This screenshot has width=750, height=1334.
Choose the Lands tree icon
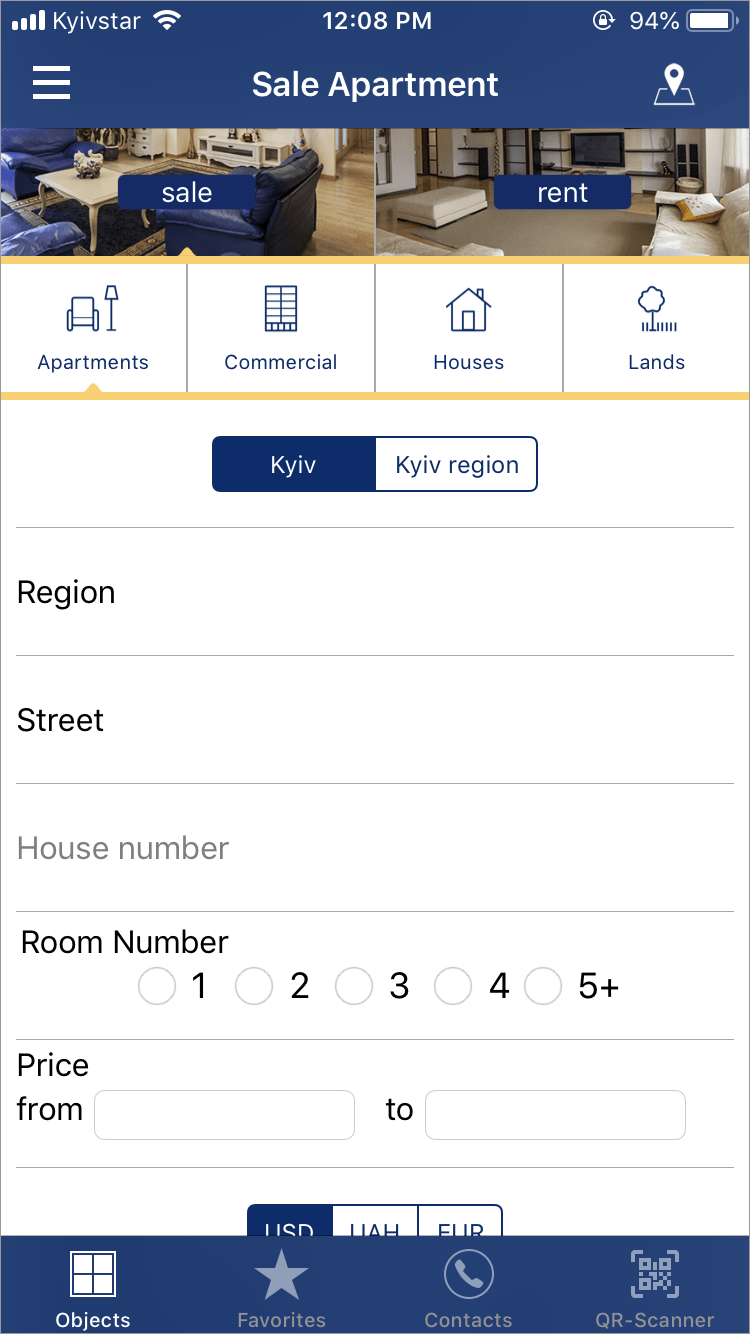click(657, 309)
